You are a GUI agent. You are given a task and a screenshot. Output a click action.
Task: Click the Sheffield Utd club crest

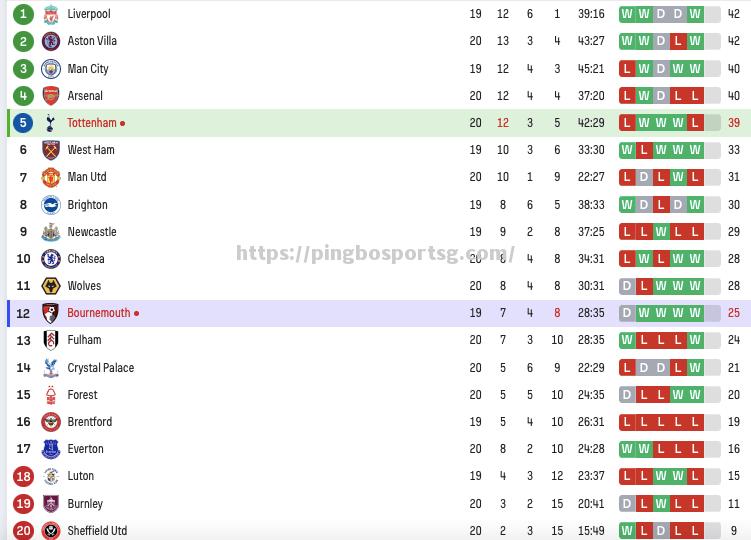pos(51,530)
